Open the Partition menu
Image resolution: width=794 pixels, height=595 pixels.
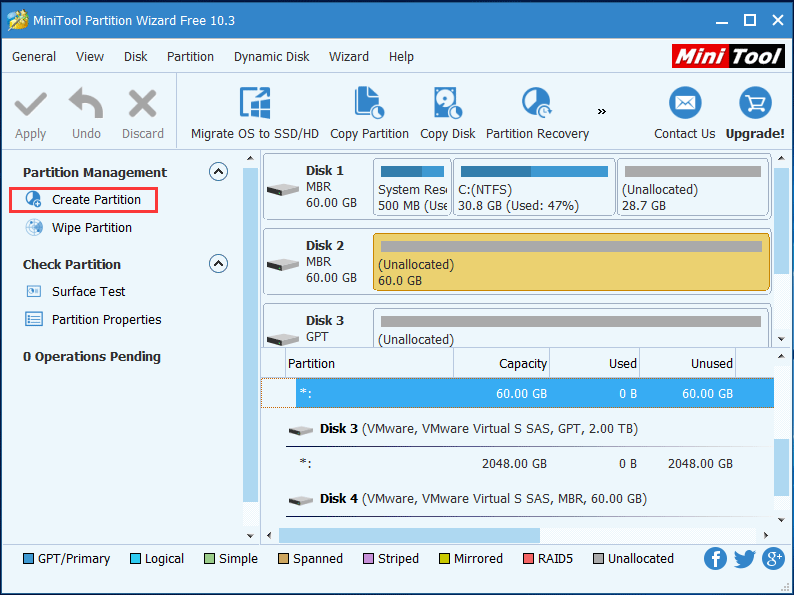coord(190,57)
